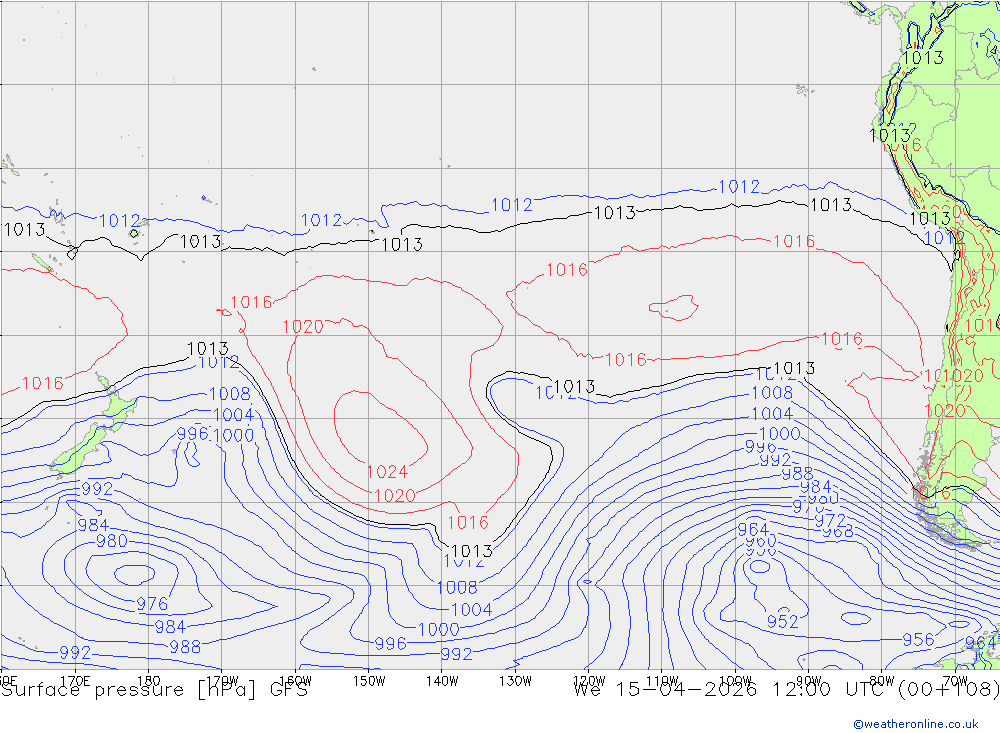Click the 170E longitude label

(x=76, y=681)
